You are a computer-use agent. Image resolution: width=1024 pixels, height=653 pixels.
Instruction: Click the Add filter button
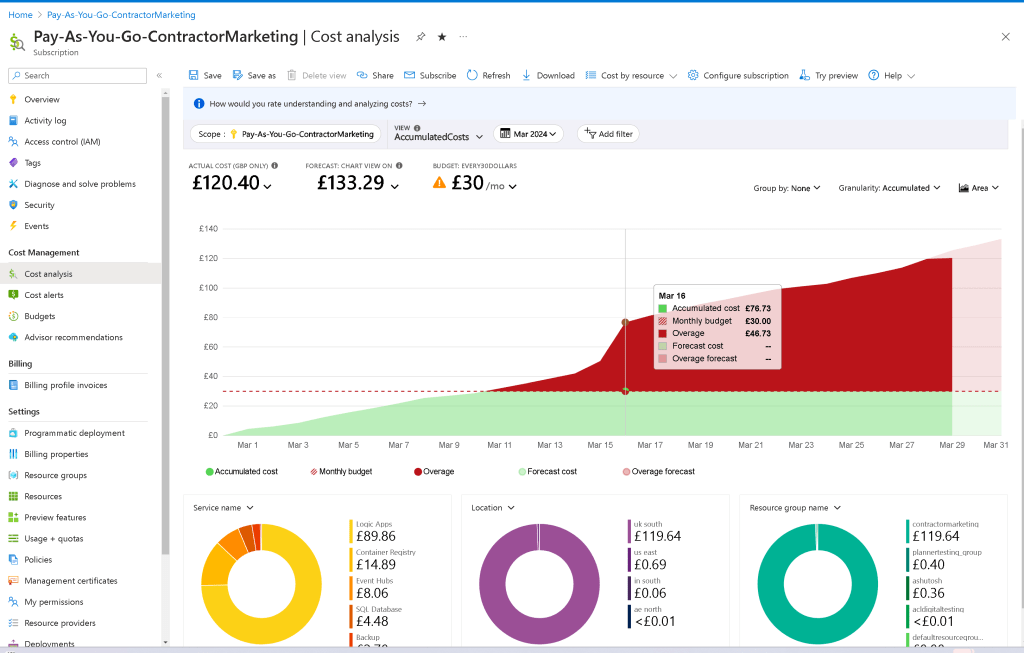608,134
